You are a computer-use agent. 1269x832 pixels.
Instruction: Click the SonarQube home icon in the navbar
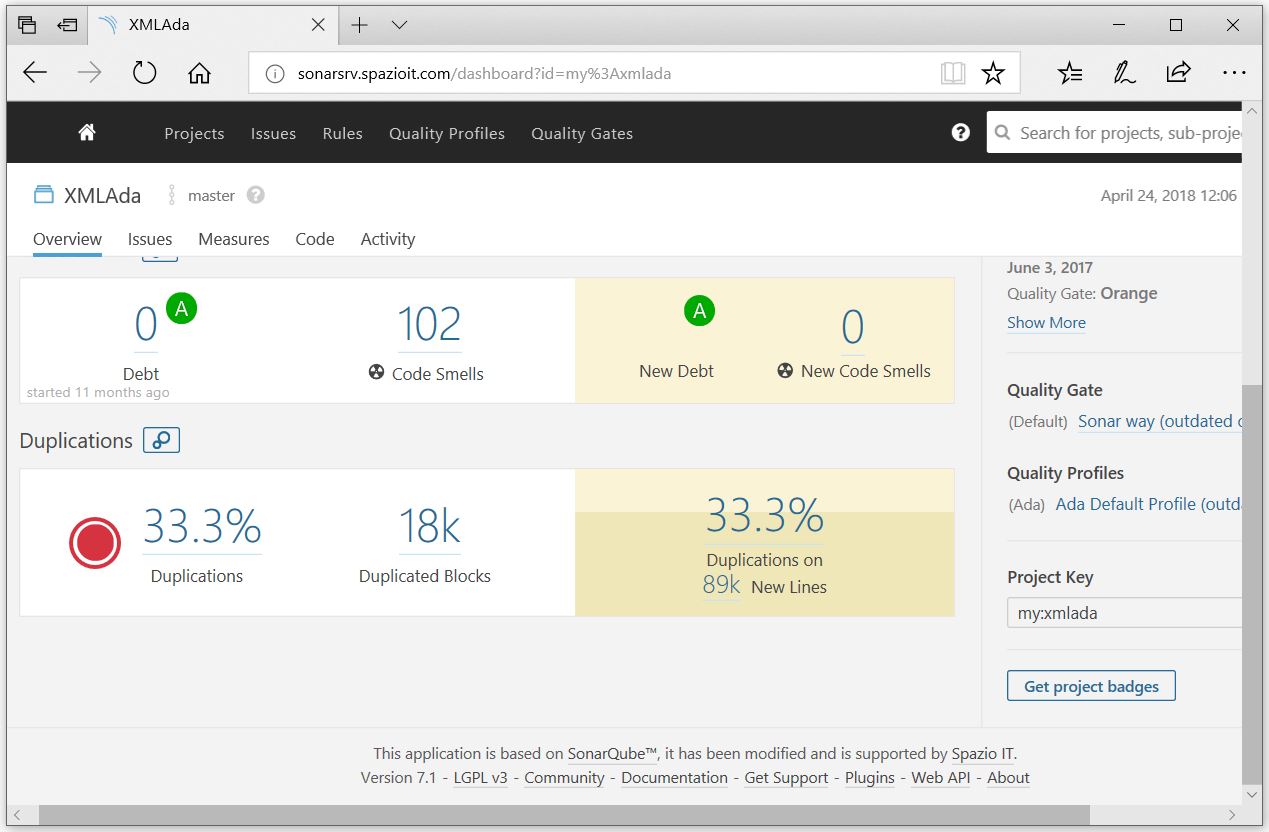coord(86,131)
